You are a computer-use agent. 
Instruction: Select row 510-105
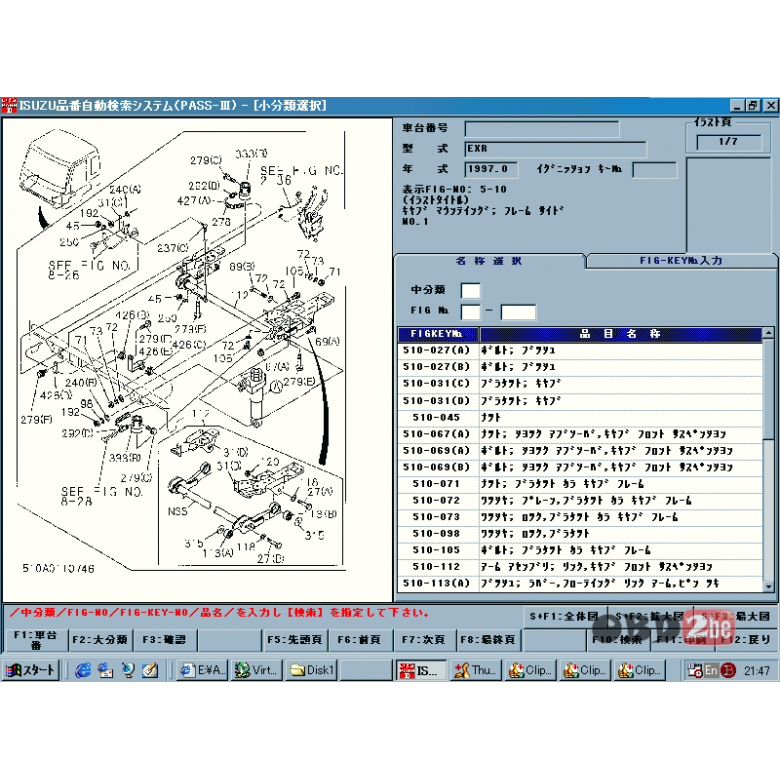(x=580, y=551)
